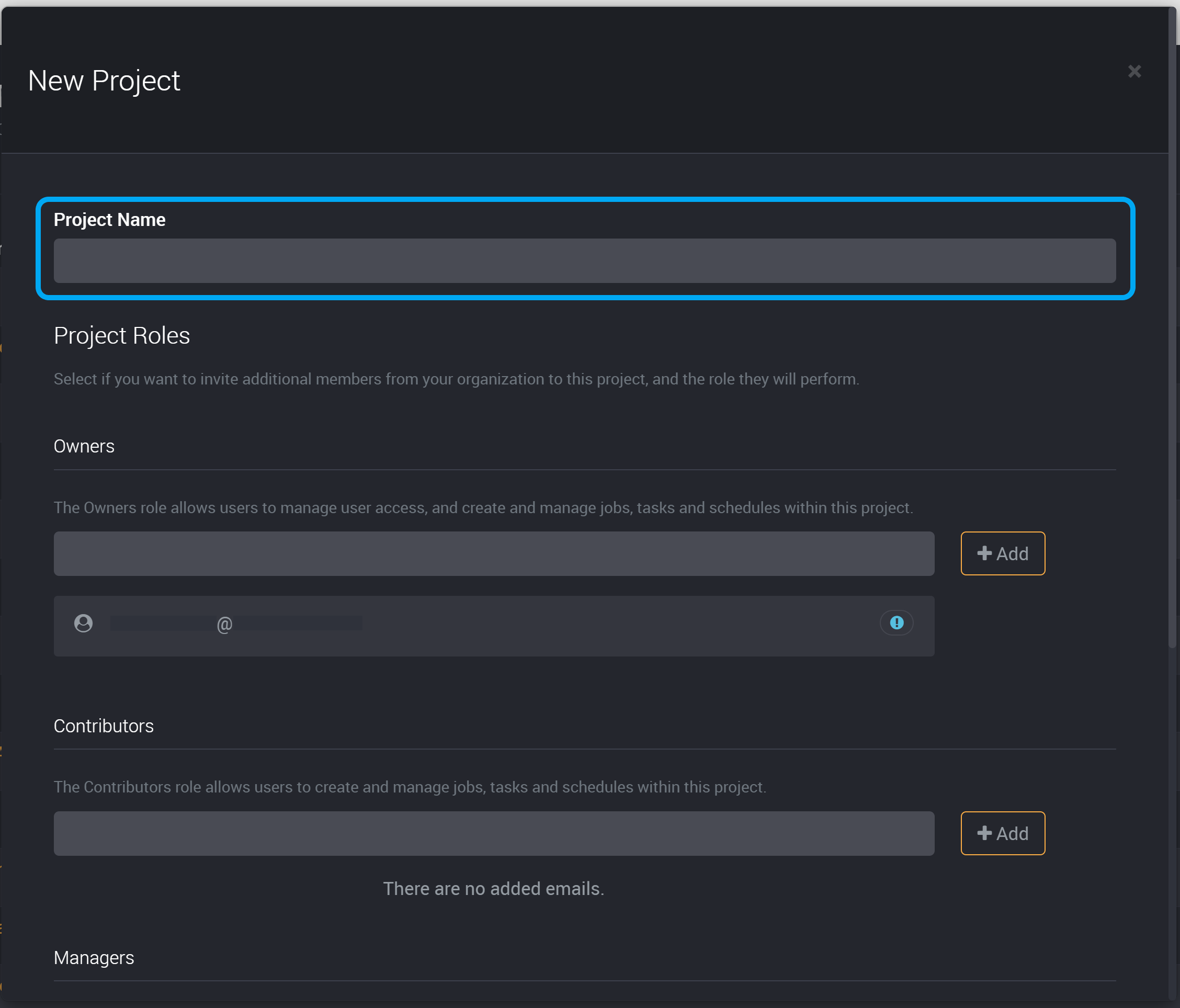
Task: Click the blue info icon on owner row
Action: pyautogui.click(x=897, y=622)
